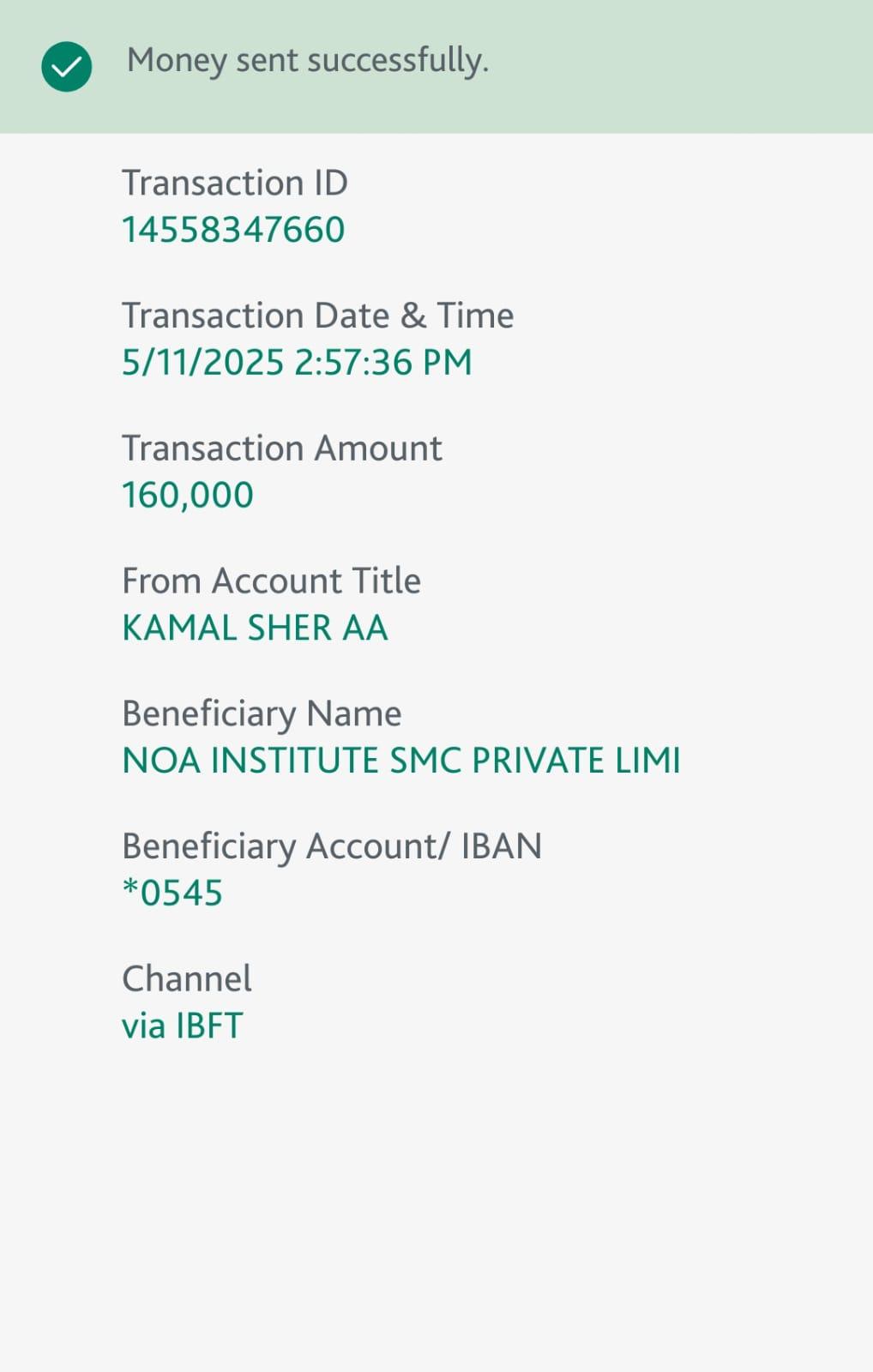
Task: Tap the truncated LIMI in beneficiary name
Action: click(x=648, y=761)
